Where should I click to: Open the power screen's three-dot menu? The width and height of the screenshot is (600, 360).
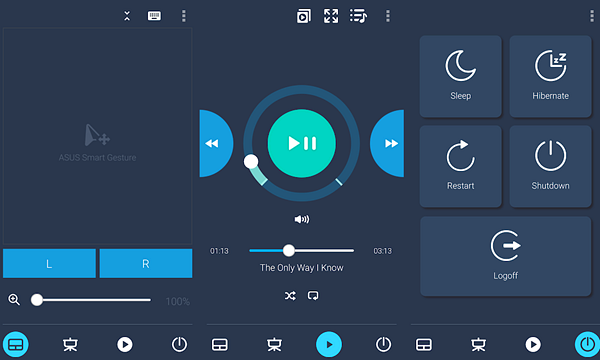592,16
